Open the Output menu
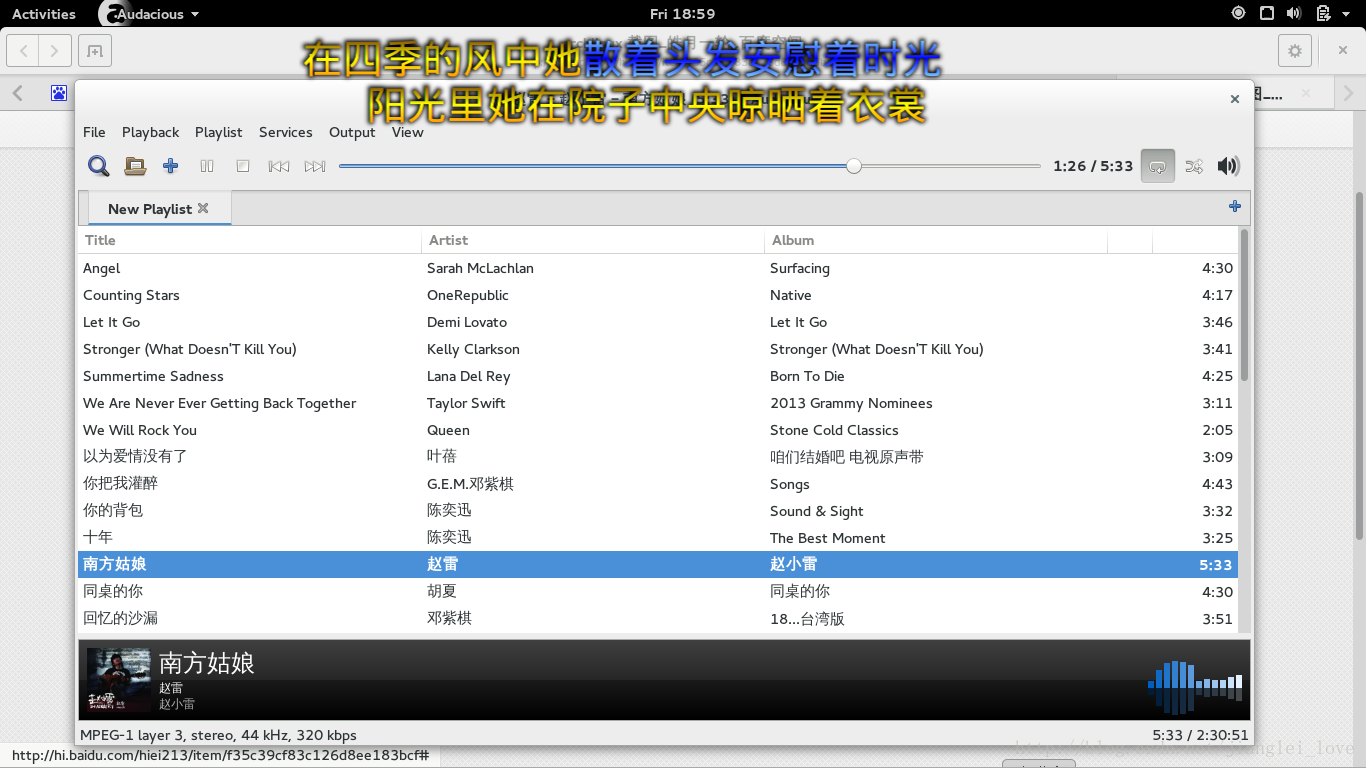Screen dimensions: 1366x768 pyautogui.click(x=352, y=132)
